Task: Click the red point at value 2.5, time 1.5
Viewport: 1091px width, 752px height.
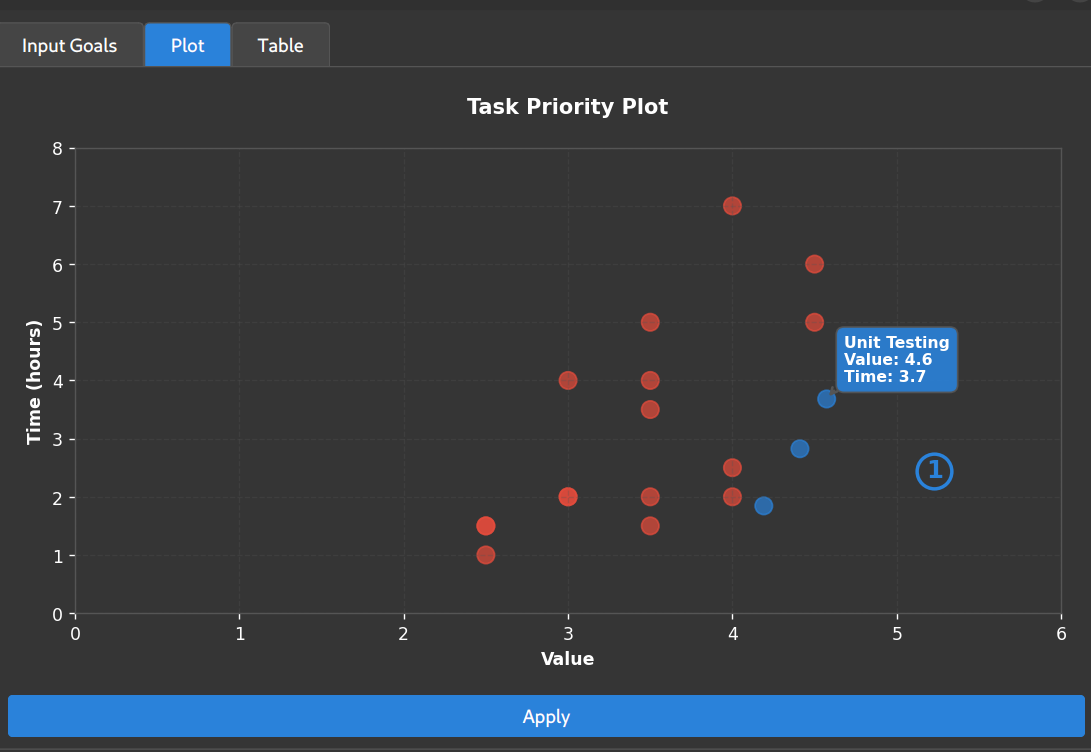Action: pyautogui.click(x=485, y=525)
